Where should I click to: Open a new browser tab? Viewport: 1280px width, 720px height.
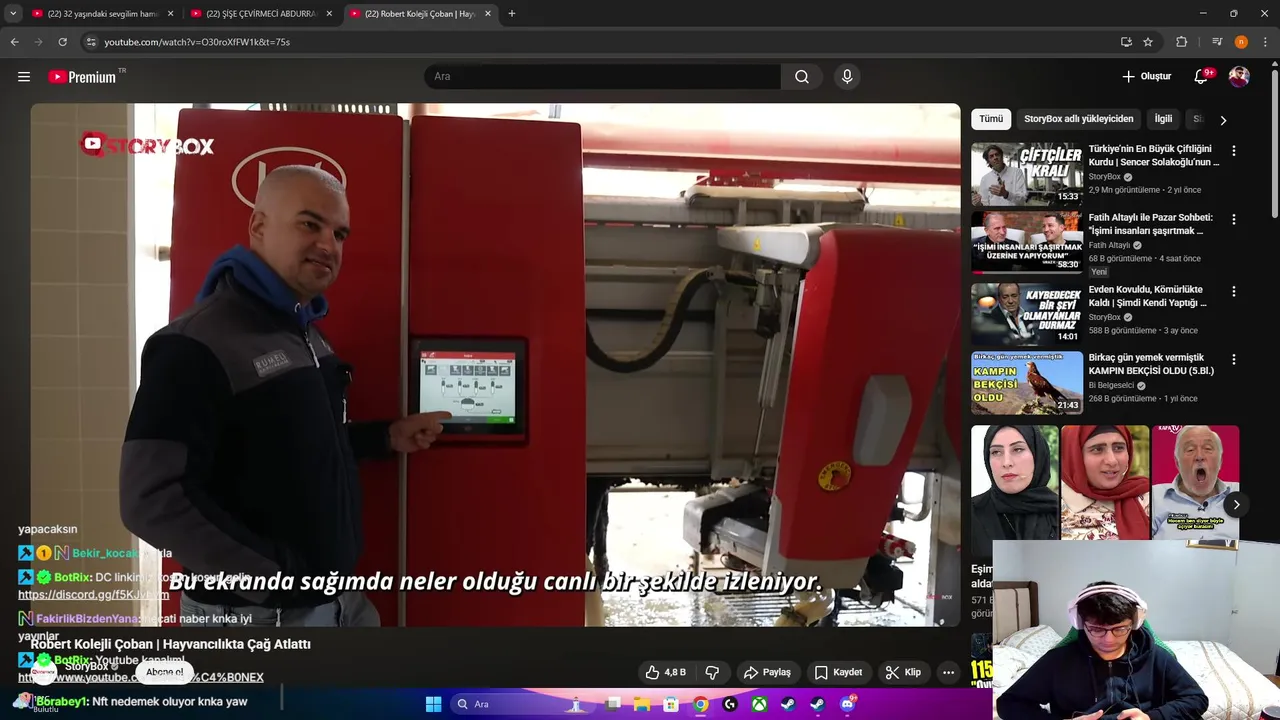(511, 14)
